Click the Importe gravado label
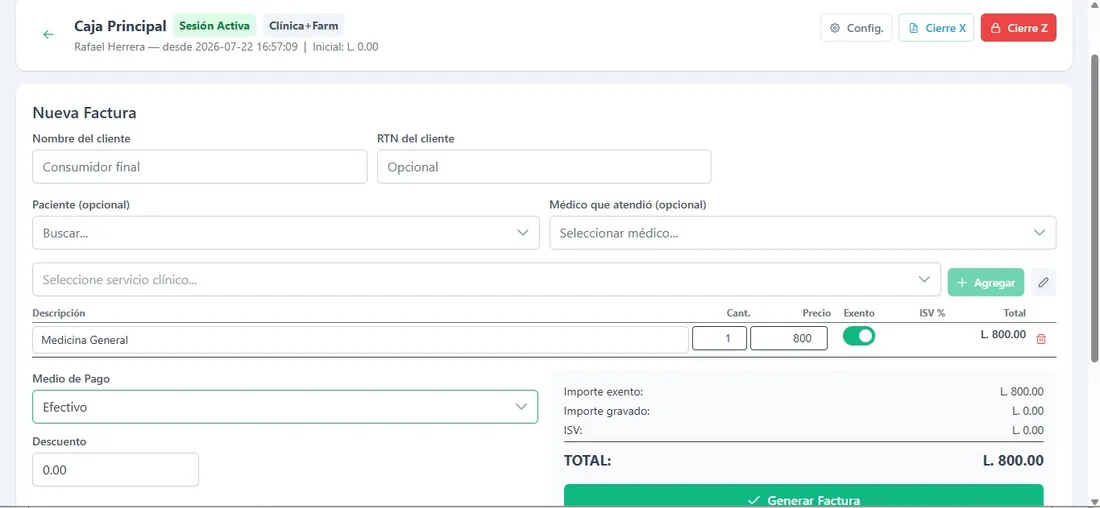 [607, 411]
